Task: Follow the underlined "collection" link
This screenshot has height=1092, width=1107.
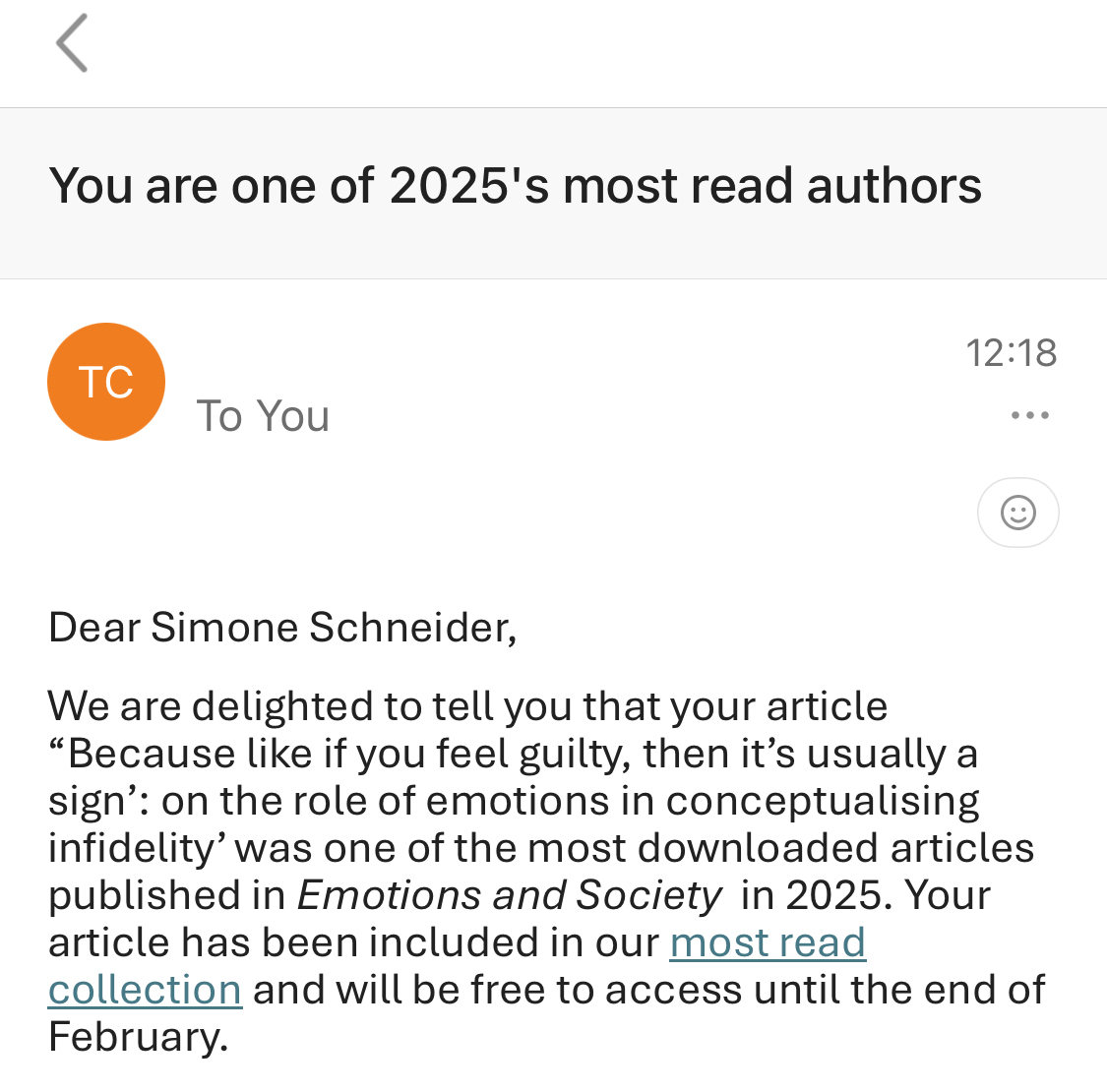Action: (x=145, y=990)
